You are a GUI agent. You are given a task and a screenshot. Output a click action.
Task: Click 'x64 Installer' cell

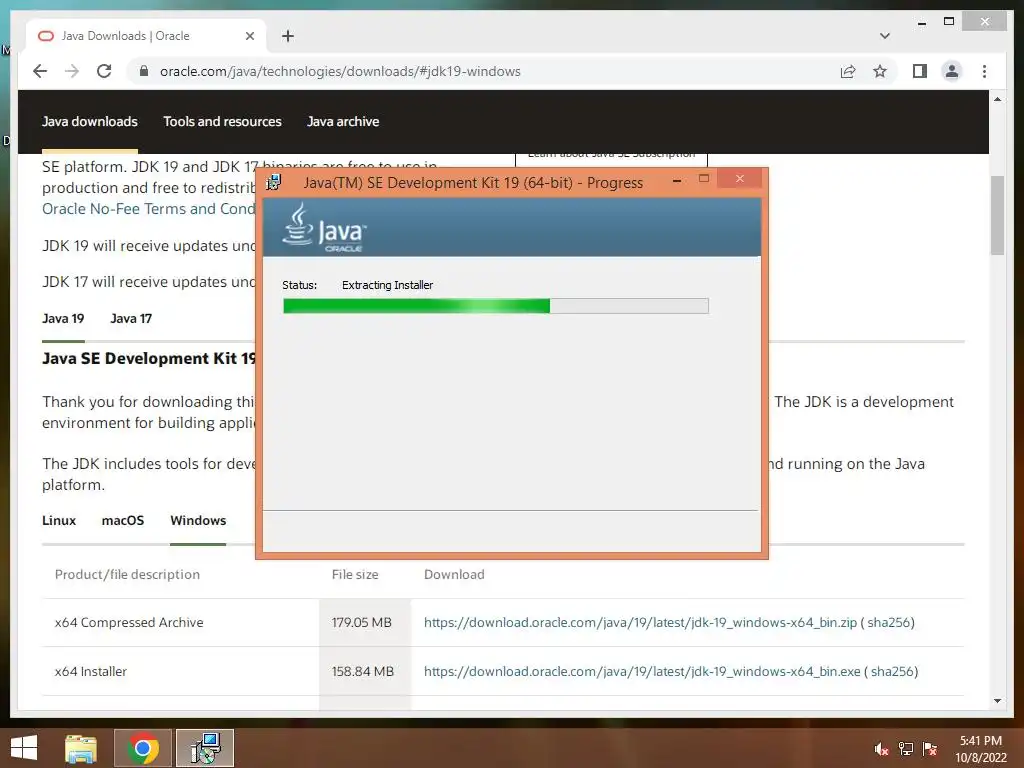[91, 671]
